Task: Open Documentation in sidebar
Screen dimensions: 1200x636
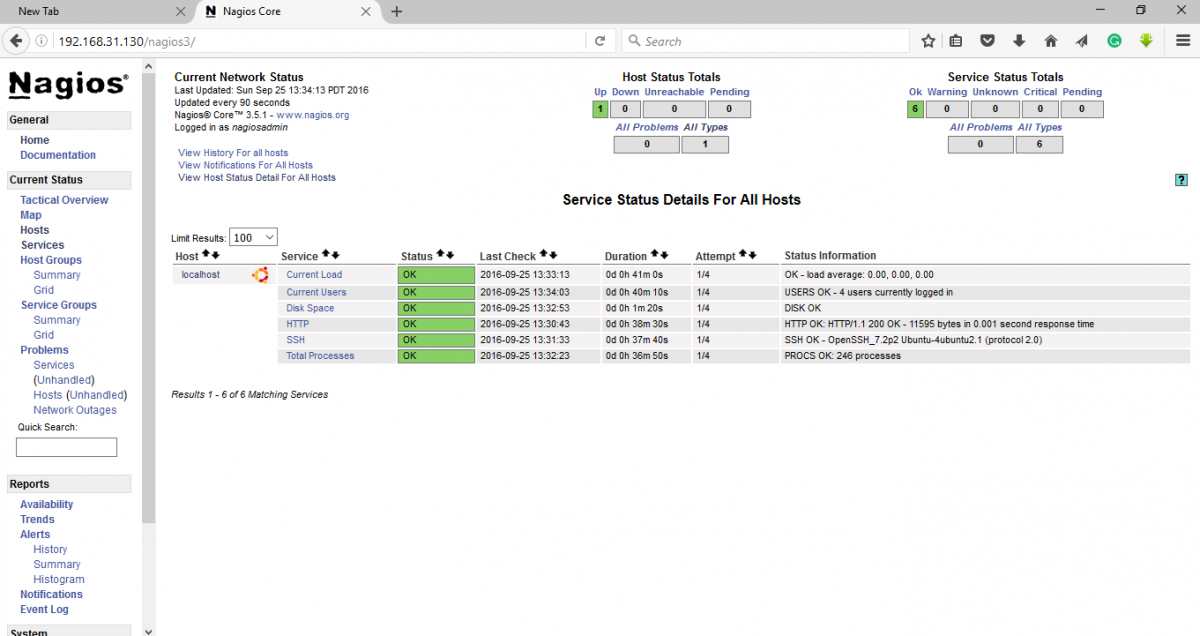Action: pos(58,155)
